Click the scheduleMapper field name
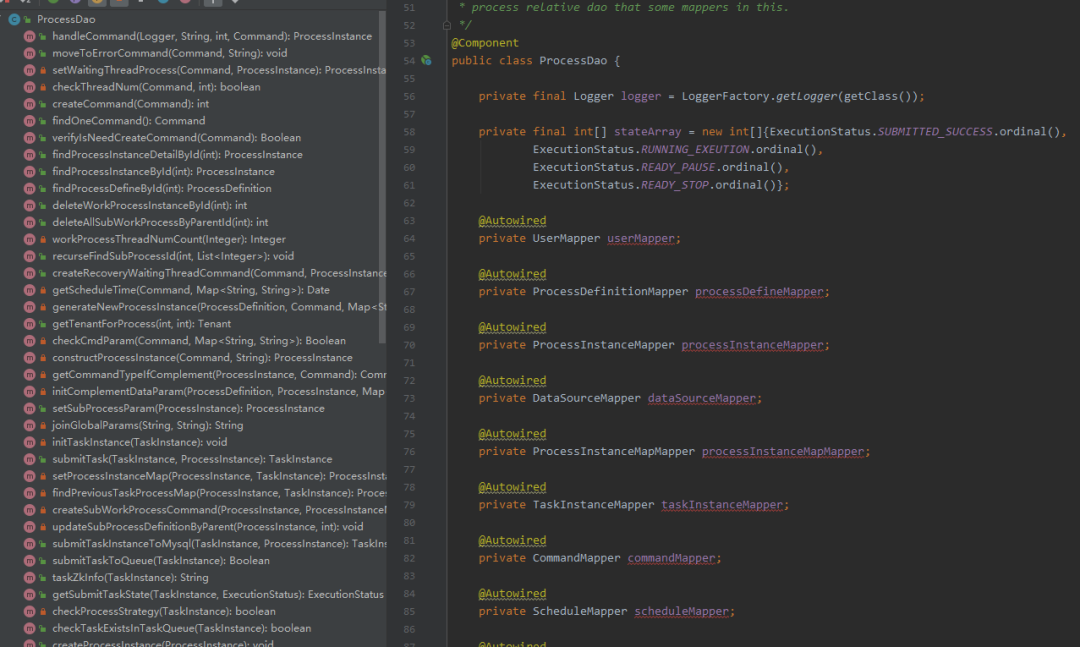 [681, 611]
